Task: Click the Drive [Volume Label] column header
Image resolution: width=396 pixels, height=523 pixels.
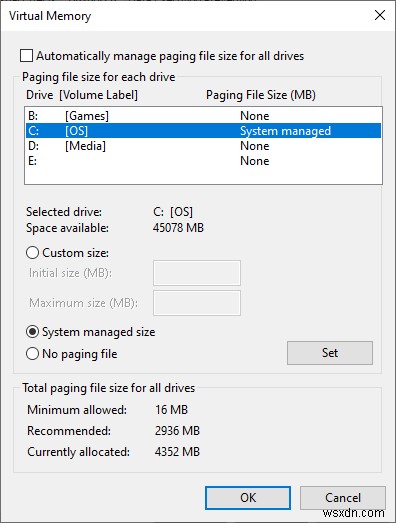Action: click(82, 95)
